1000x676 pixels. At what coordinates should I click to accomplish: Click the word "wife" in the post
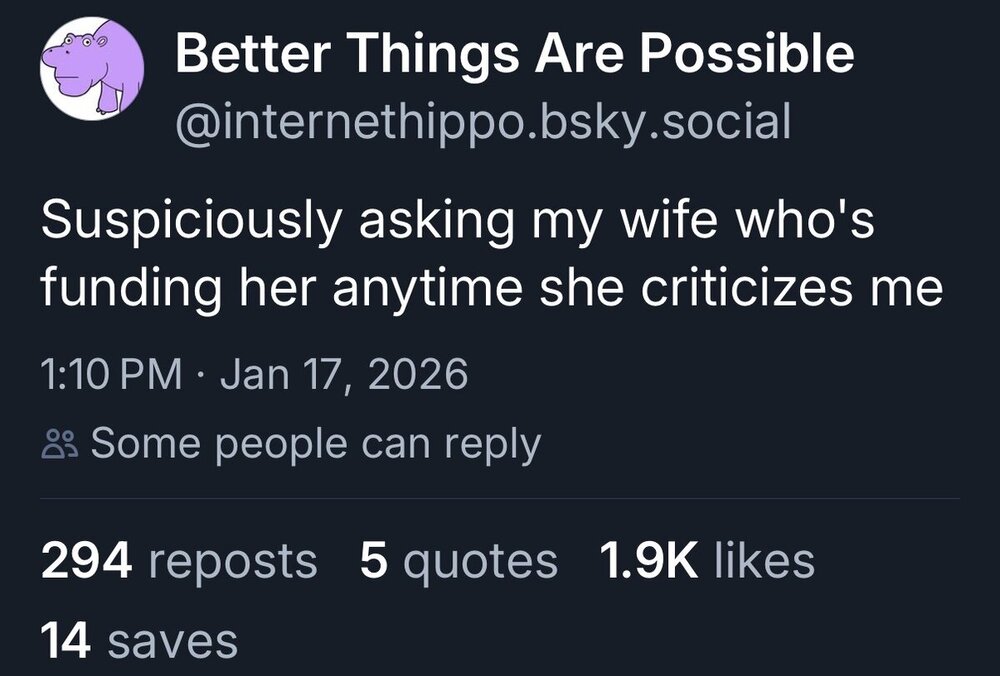pos(650,222)
